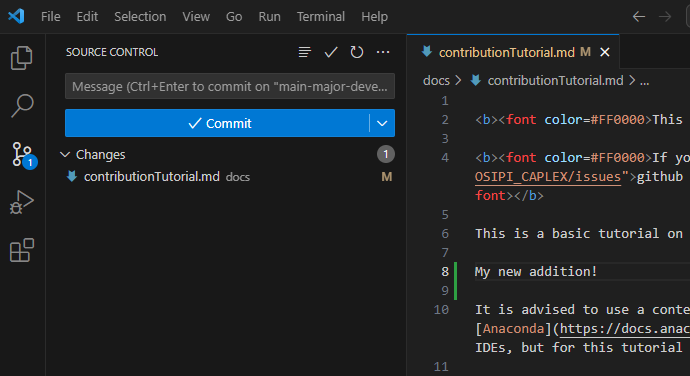This screenshot has width=690, height=376.
Task: Open the Help menu
Action: click(374, 17)
